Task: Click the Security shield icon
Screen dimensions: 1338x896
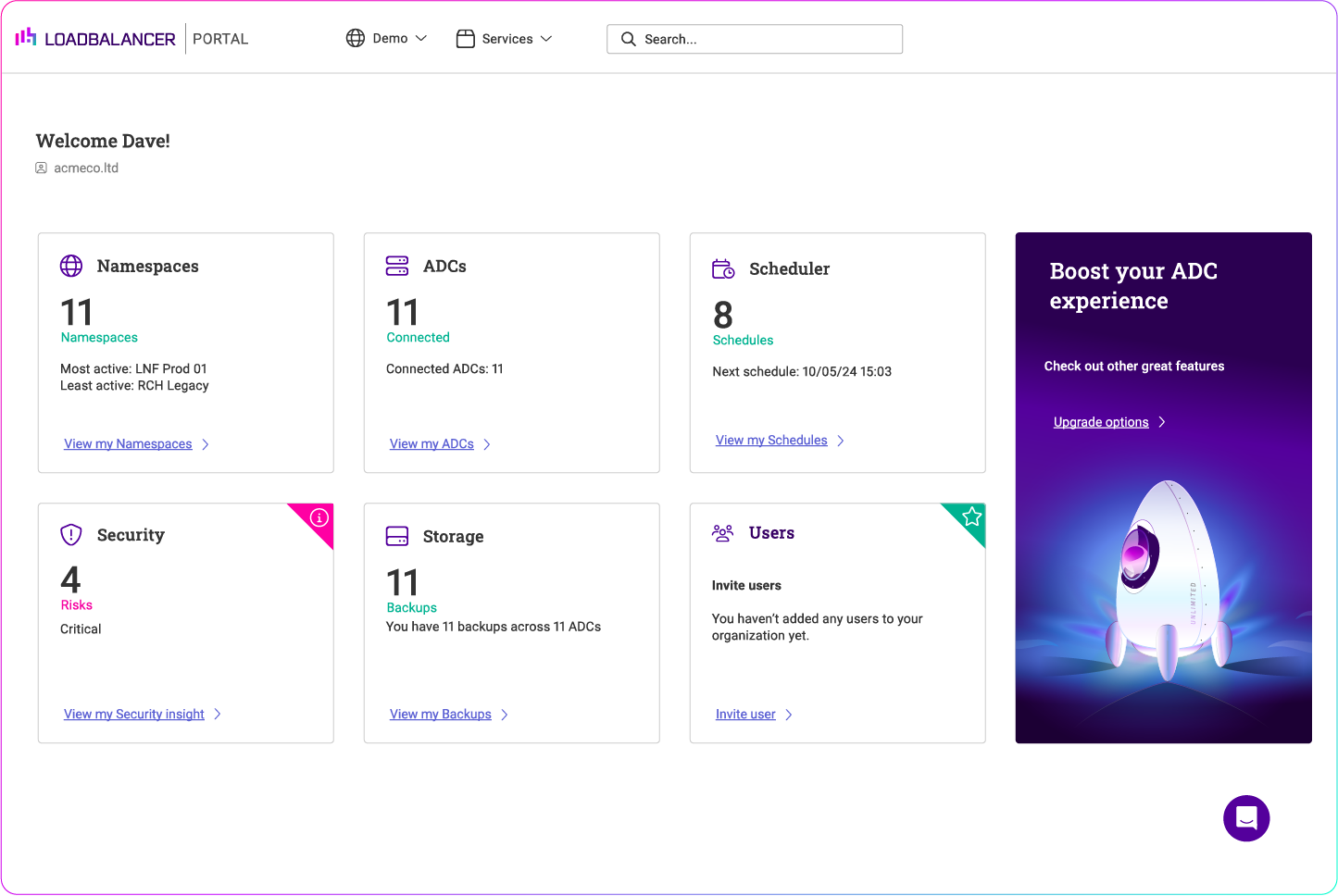Action: (x=71, y=534)
